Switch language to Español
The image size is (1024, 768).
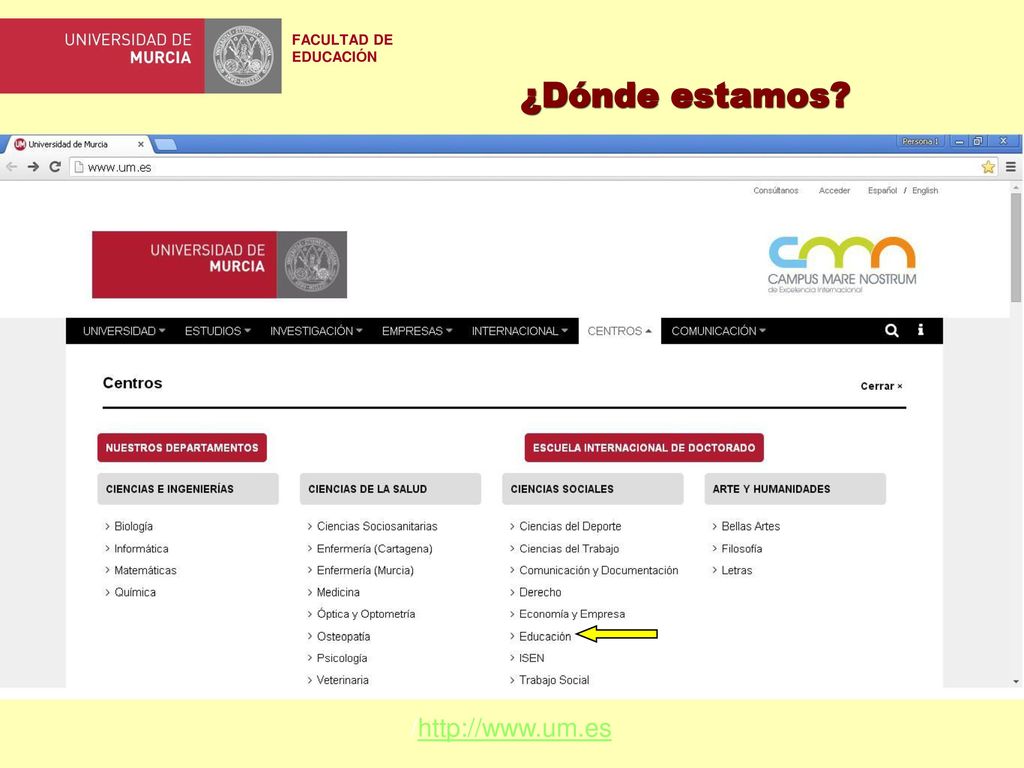(882, 191)
